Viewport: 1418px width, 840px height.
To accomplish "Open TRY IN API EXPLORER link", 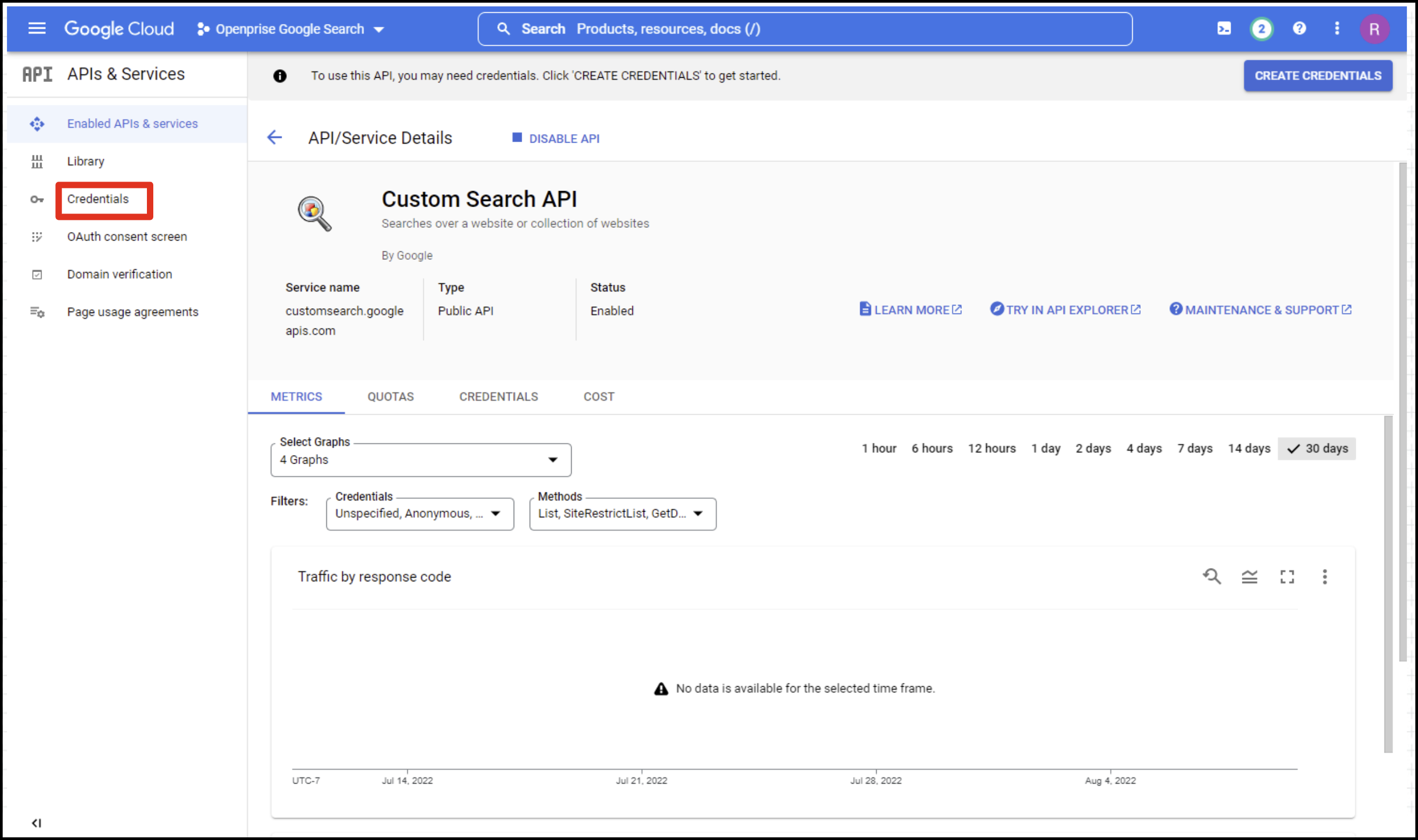I will click(1066, 310).
